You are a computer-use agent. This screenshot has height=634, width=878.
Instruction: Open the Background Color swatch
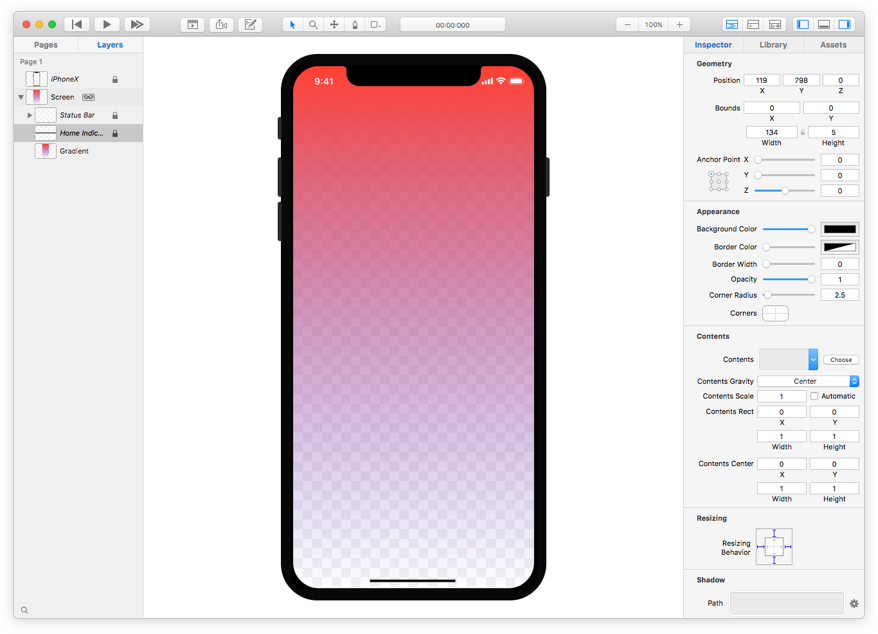839,229
